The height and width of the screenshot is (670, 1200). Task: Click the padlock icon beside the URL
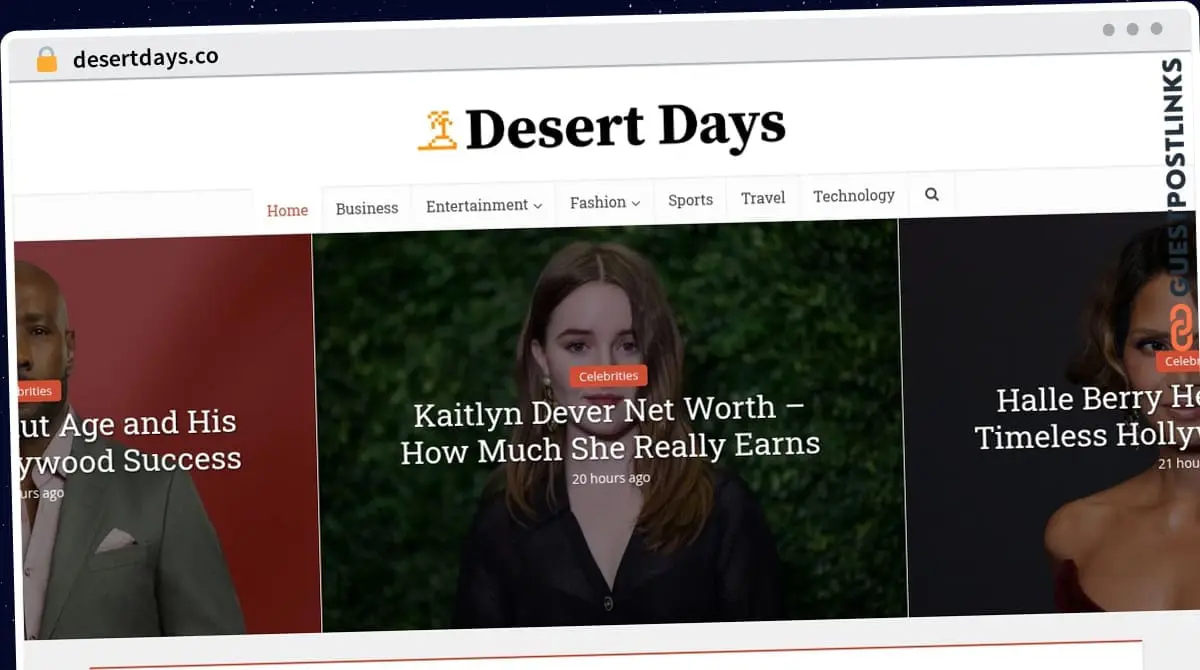[x=46, y=60]
